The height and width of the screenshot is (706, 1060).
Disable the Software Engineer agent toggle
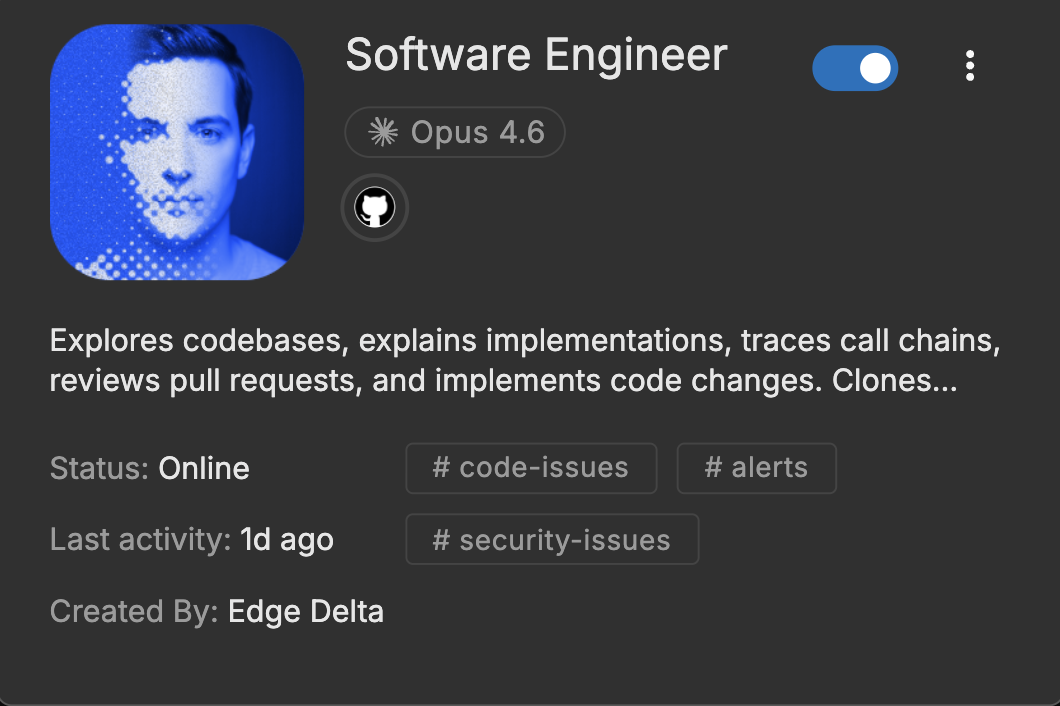coord(855,68)
